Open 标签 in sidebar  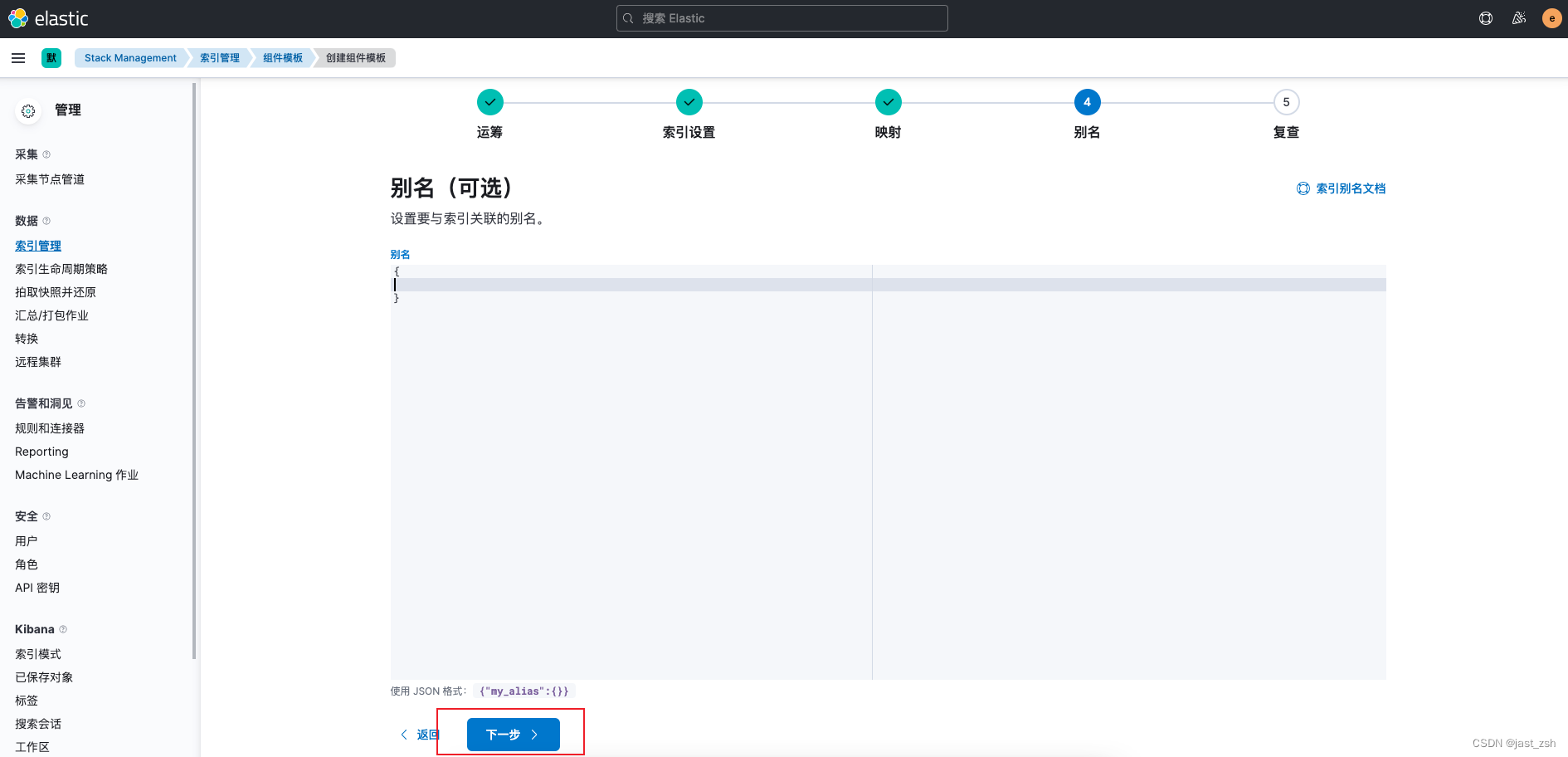point(27,701)
